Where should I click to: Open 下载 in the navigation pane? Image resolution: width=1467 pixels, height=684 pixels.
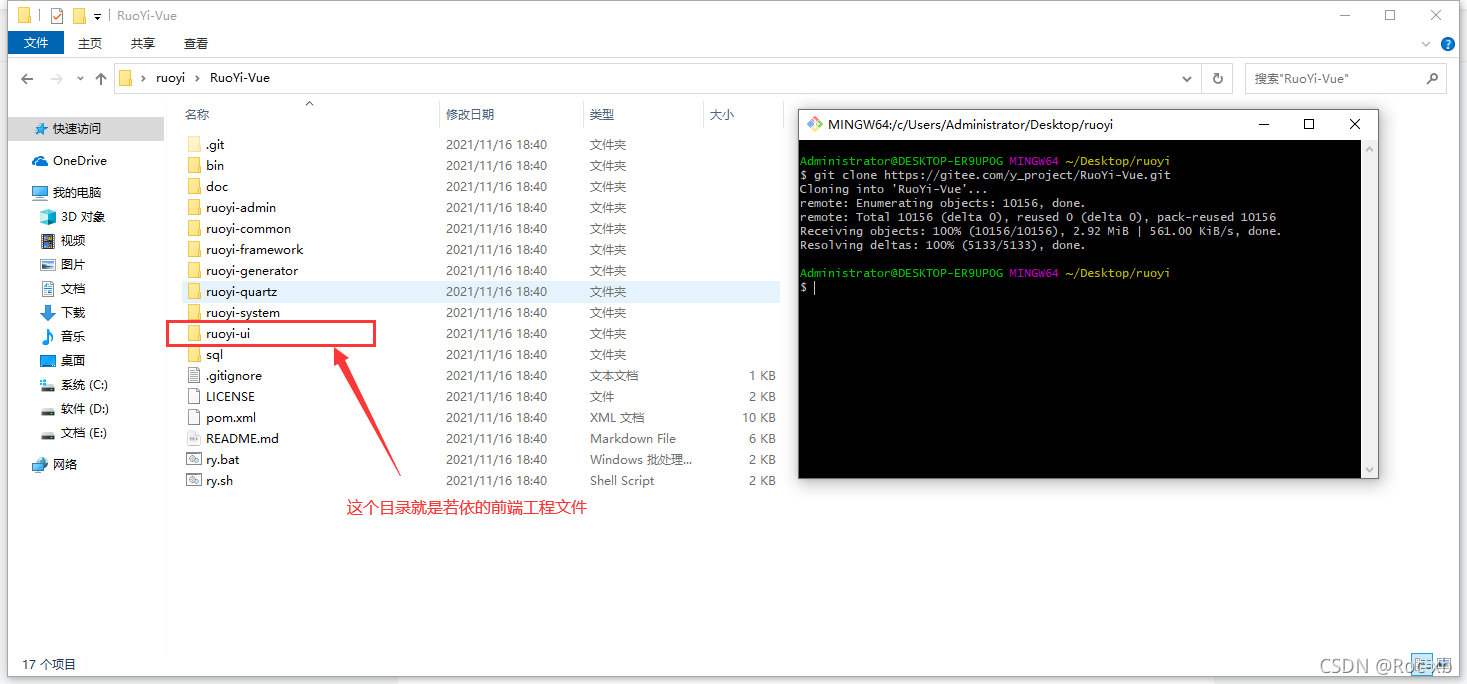tap(73, 313)
